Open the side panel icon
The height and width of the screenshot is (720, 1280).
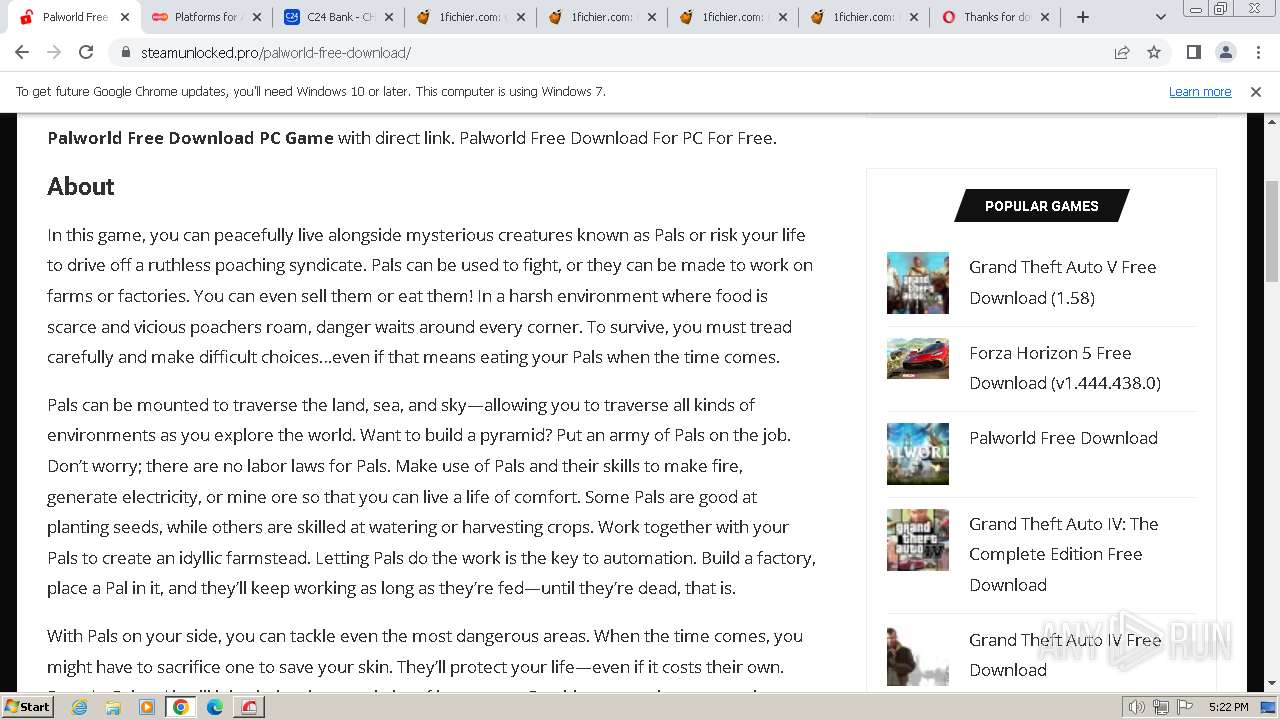pos(1193,53)
